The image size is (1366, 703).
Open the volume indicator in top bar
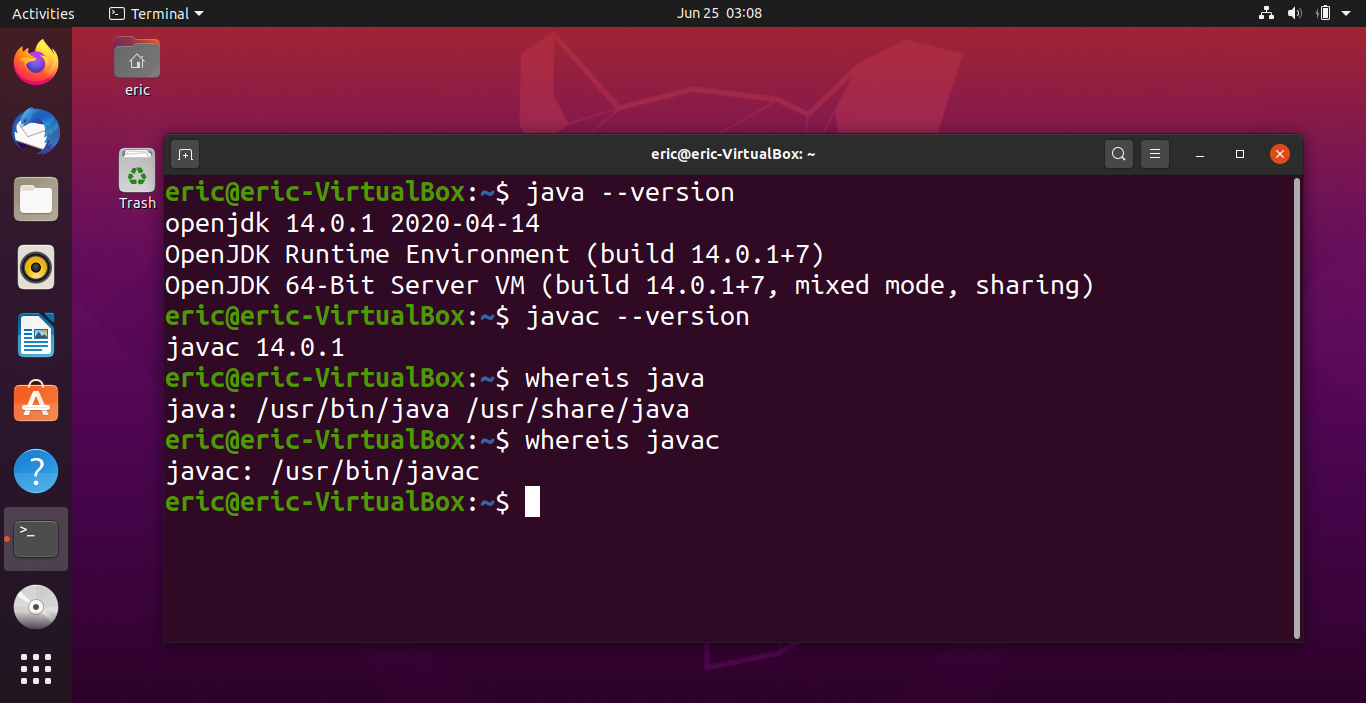pyautogui.click(x=1295, y=13)
